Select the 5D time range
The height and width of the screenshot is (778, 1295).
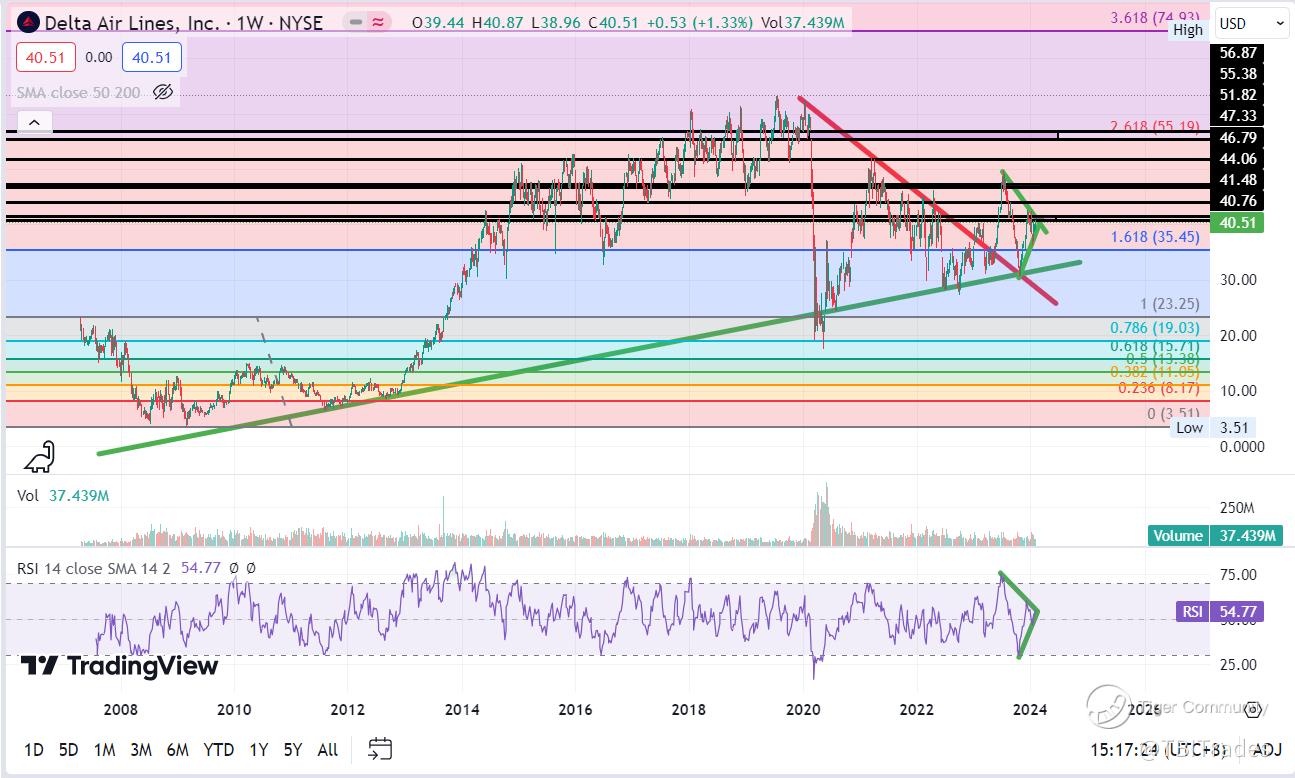click(x=68, y=749)
